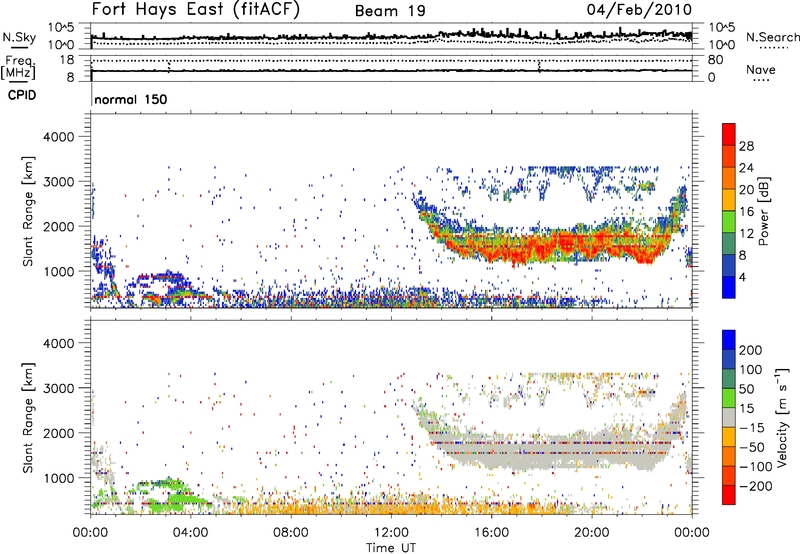
Task: Select the "Beam 19" label
Action: (x=390, y=11)
